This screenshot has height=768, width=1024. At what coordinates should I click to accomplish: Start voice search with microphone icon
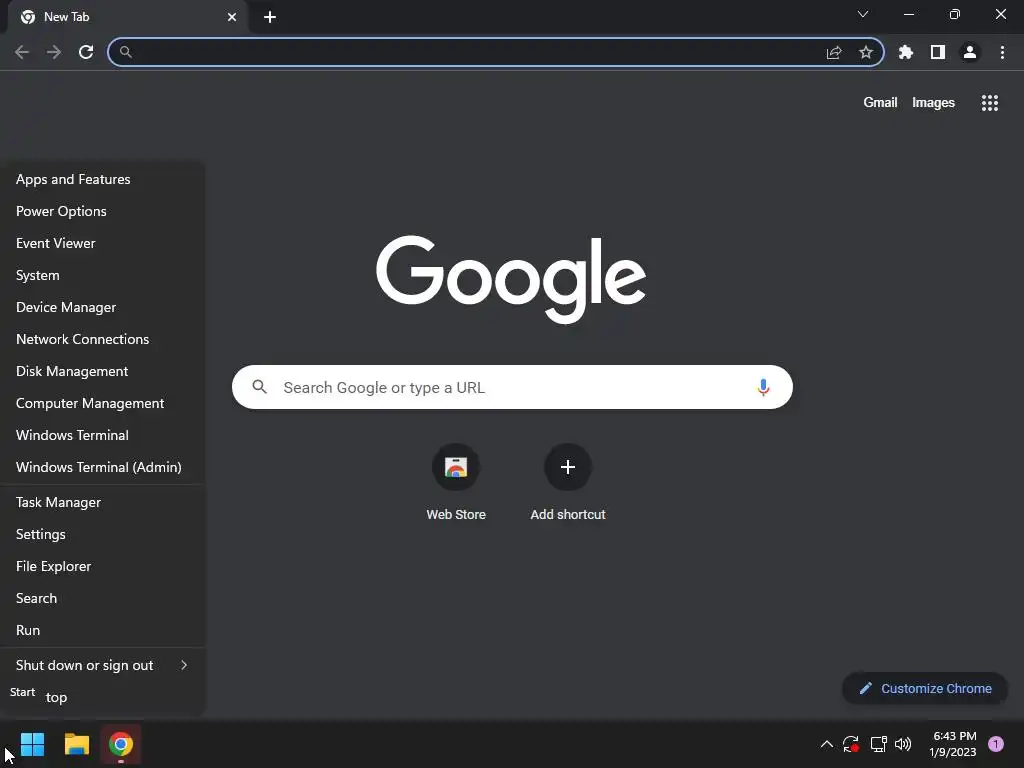pos(763,387)
